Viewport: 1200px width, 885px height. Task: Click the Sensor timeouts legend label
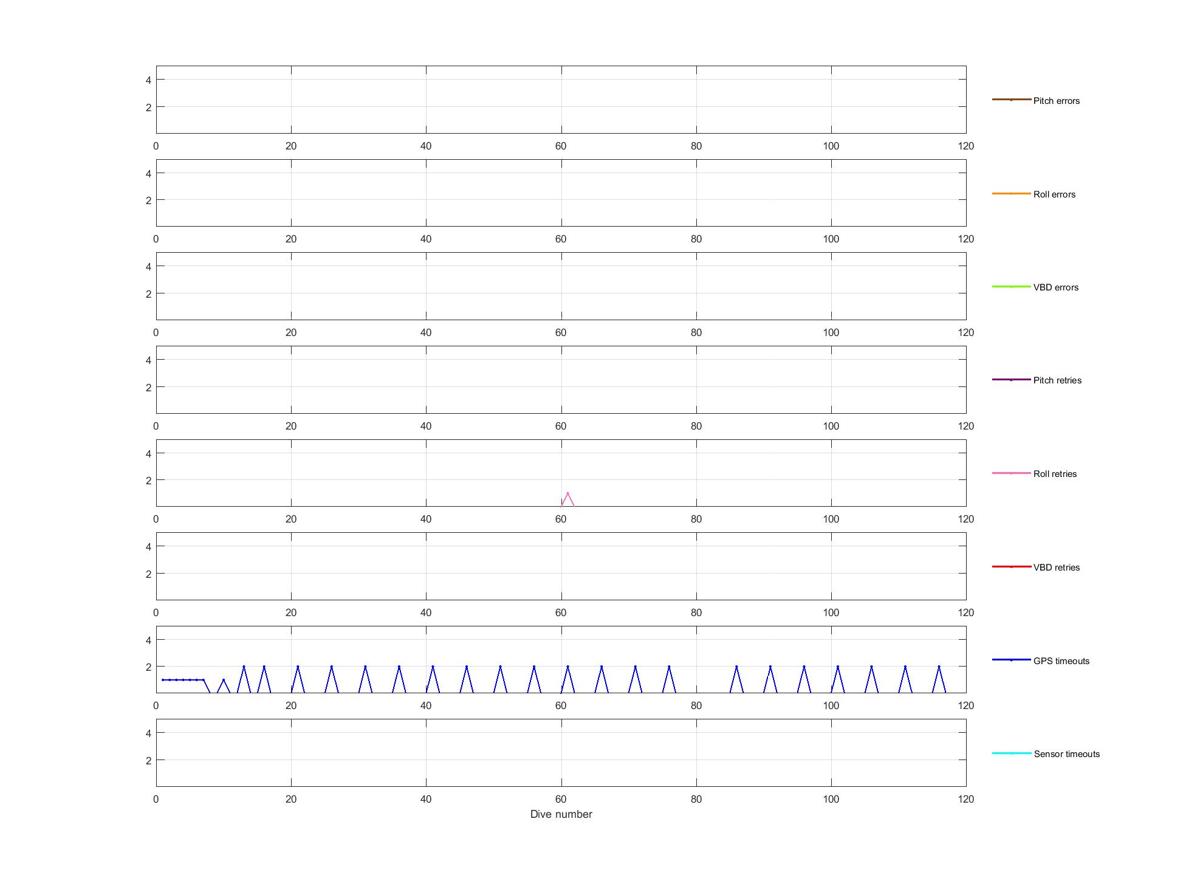point(1066,754)
